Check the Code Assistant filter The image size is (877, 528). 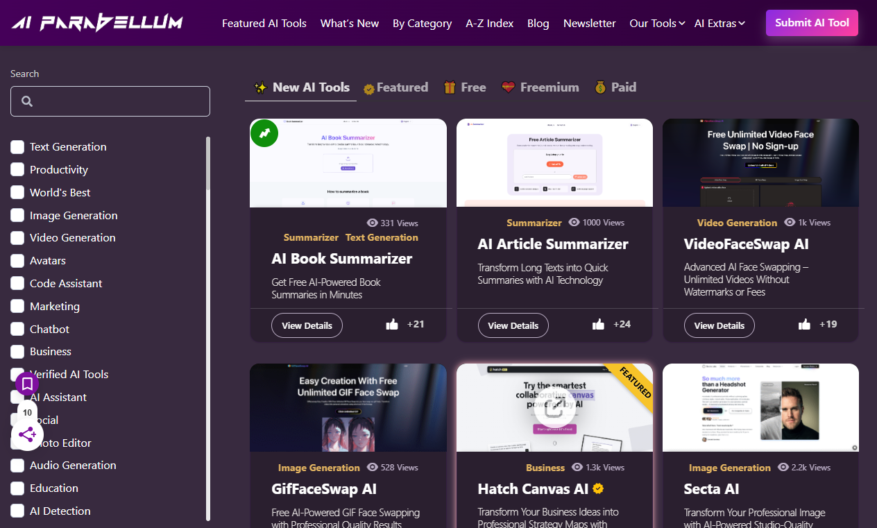click(17, 284)
